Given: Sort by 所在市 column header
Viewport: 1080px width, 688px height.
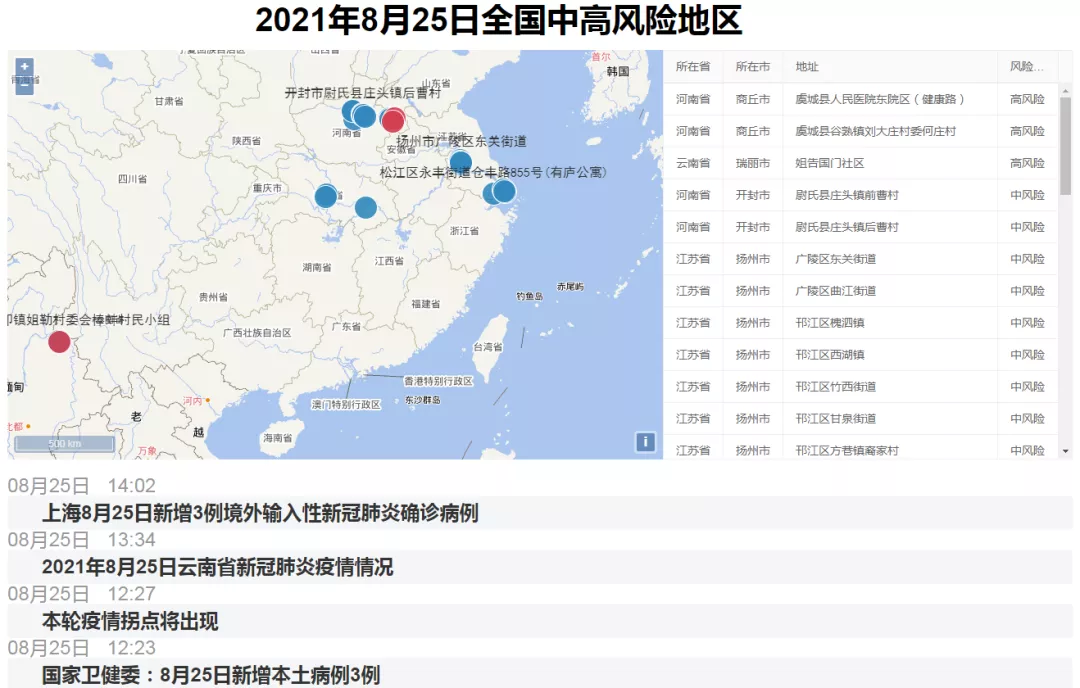Looking at the screenshot, I should [x=753, y=67].
